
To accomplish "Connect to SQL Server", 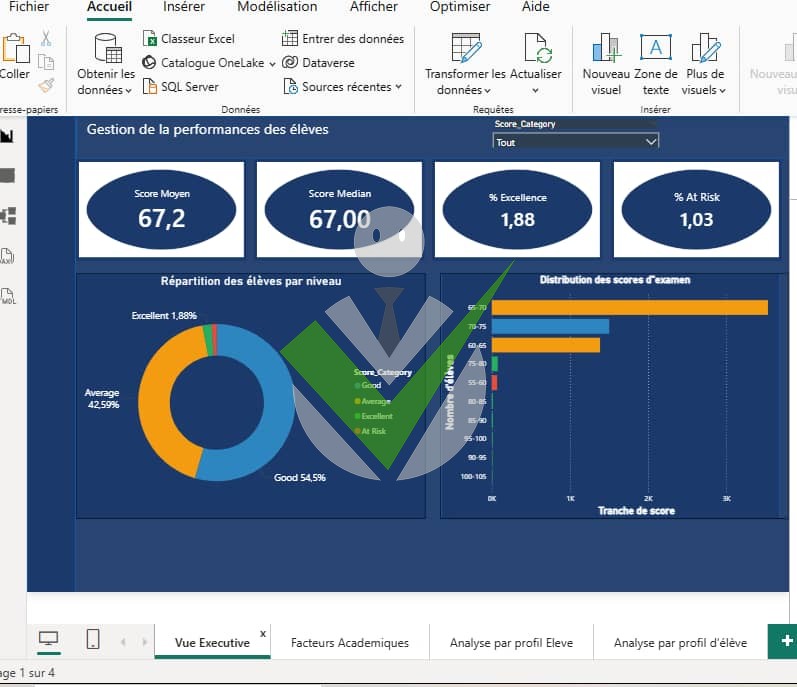I will pos(181,86).
